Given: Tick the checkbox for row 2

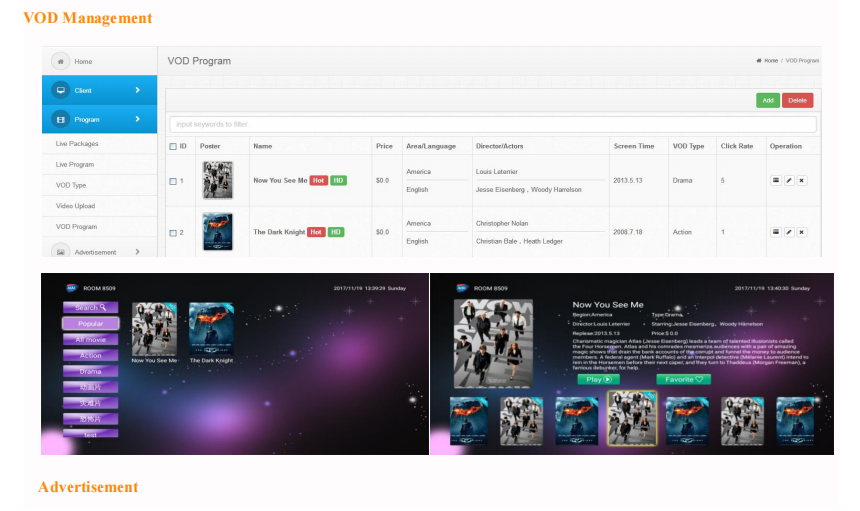Looking at the screenshot, I should coord(173,233).
